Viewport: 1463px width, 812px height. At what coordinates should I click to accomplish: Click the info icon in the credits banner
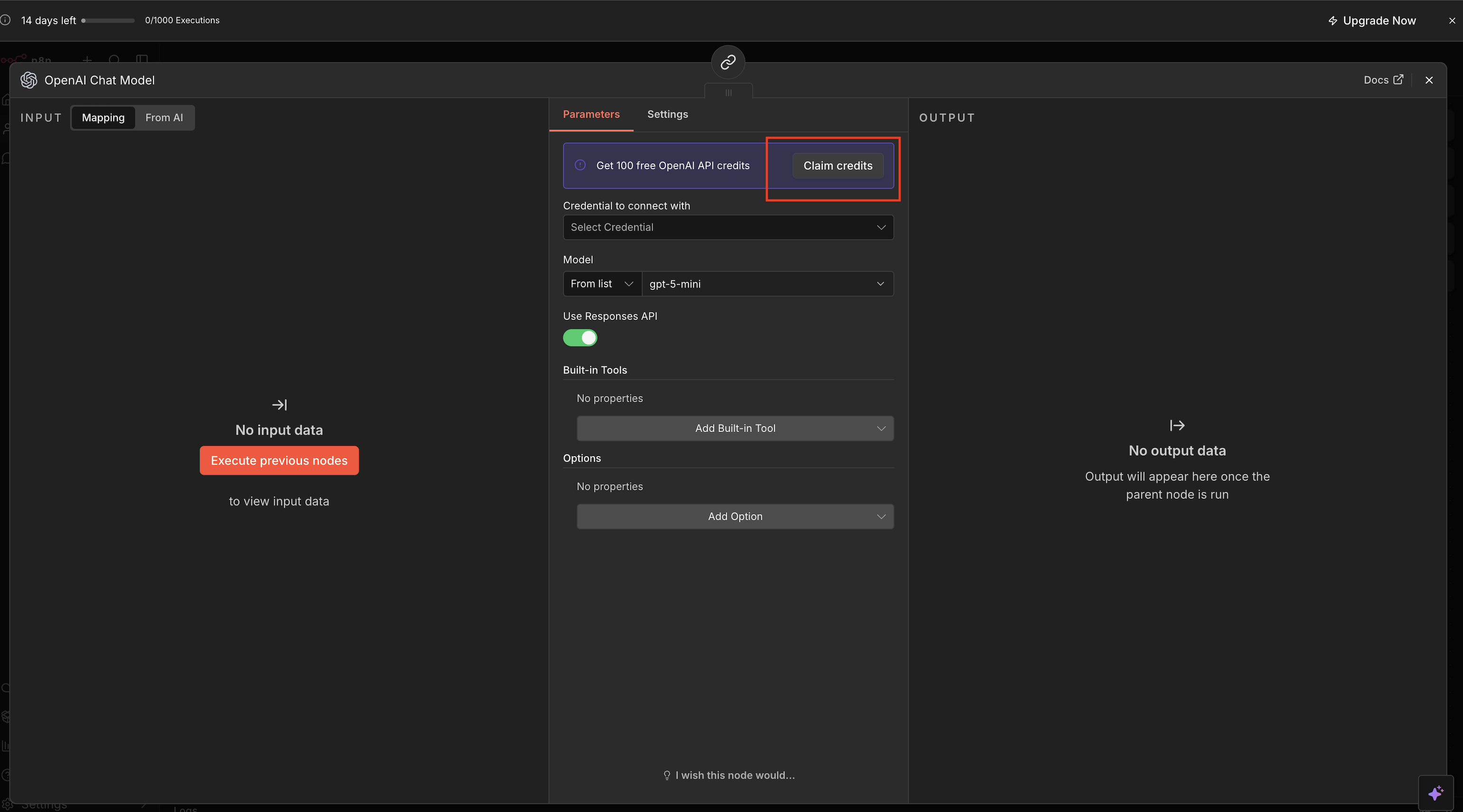click(580, 165)
